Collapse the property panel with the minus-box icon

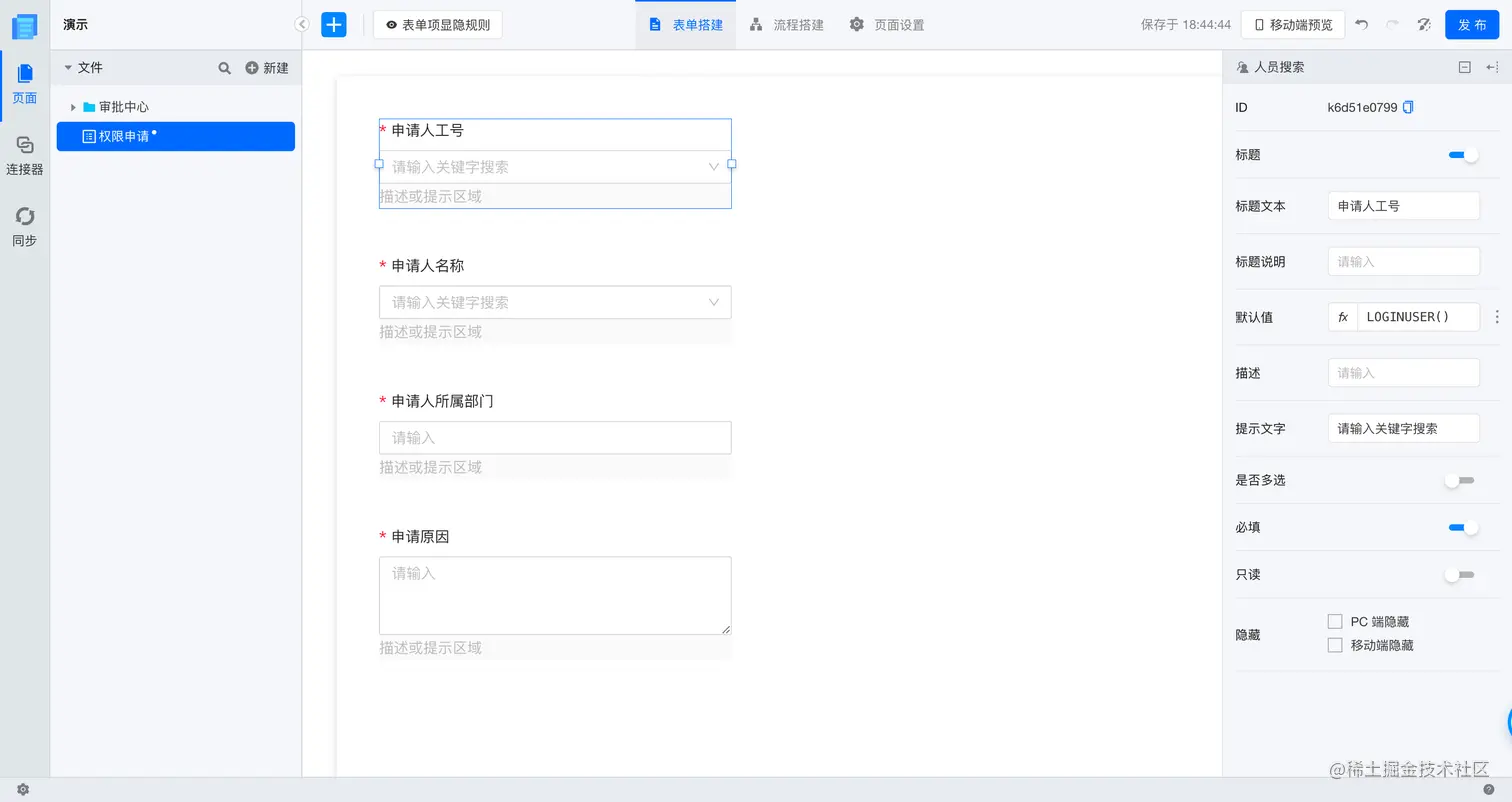1465,67
